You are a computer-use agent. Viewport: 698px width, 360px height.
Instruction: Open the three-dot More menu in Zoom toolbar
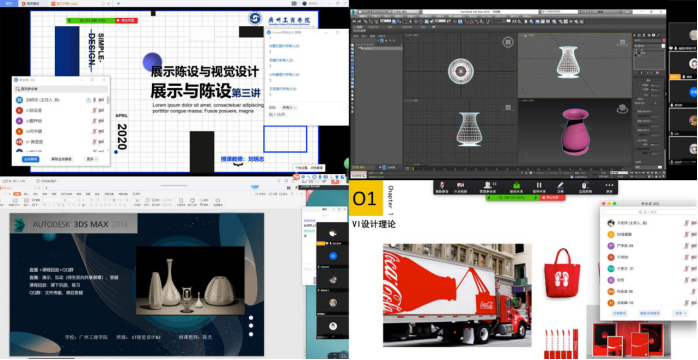(x=609, y=186)
